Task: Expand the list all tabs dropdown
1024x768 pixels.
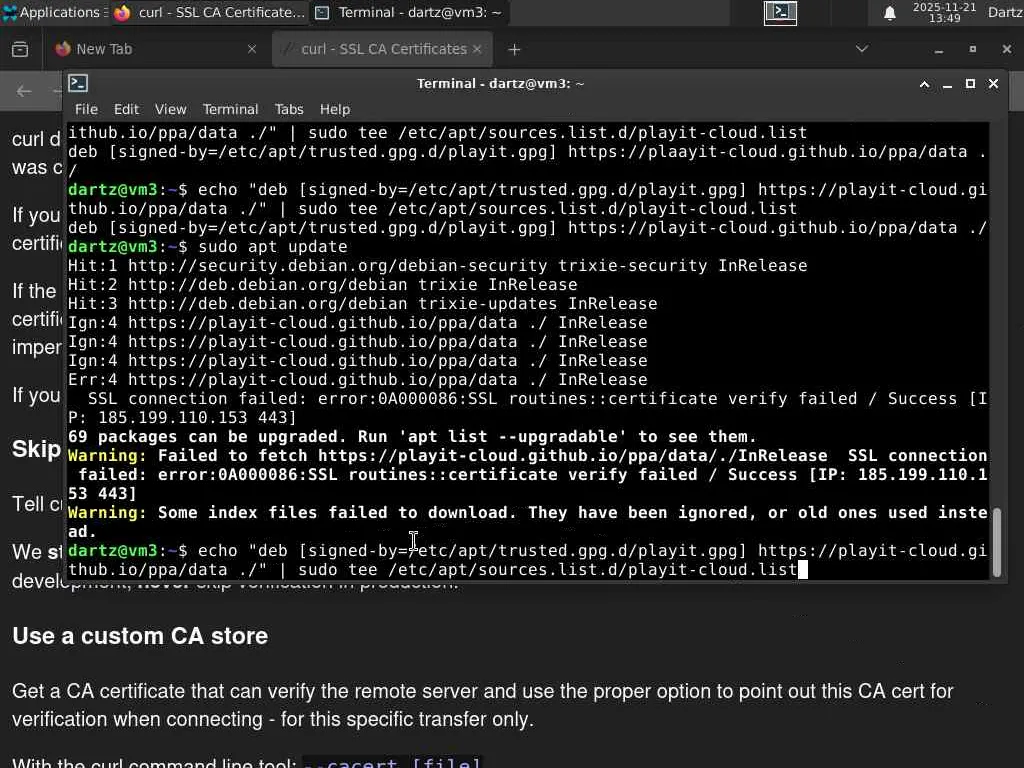Action: 862,49
